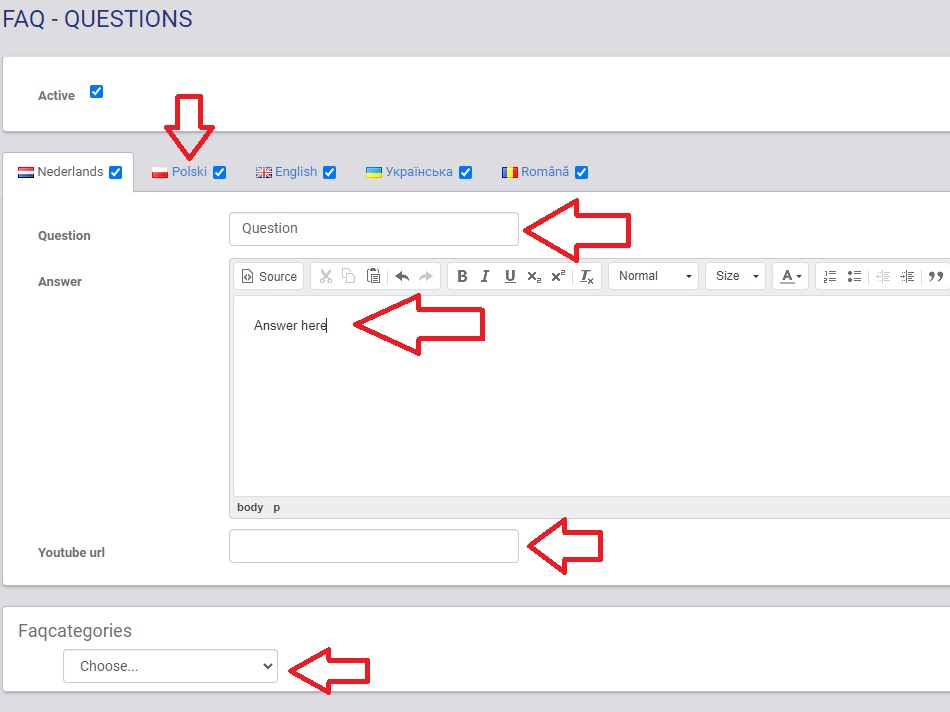Apply italic formatting in the editor toolbar
This screenshot has height=712, width=950.
tap(486, 277)
